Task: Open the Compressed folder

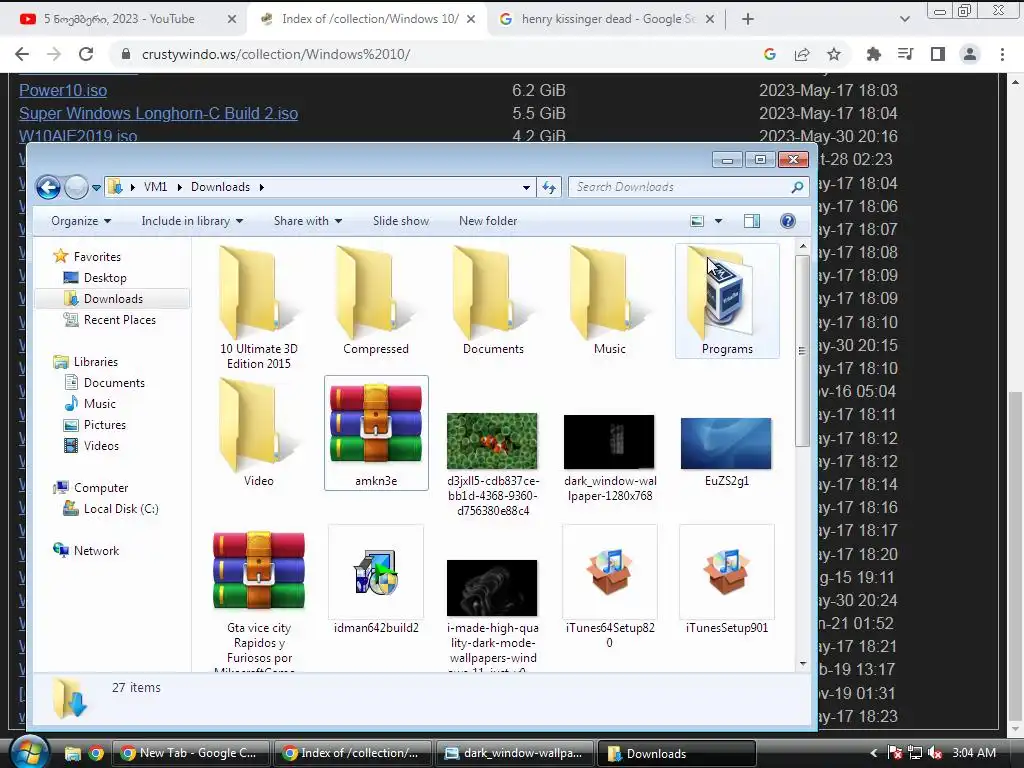Action: coord(376,300)
